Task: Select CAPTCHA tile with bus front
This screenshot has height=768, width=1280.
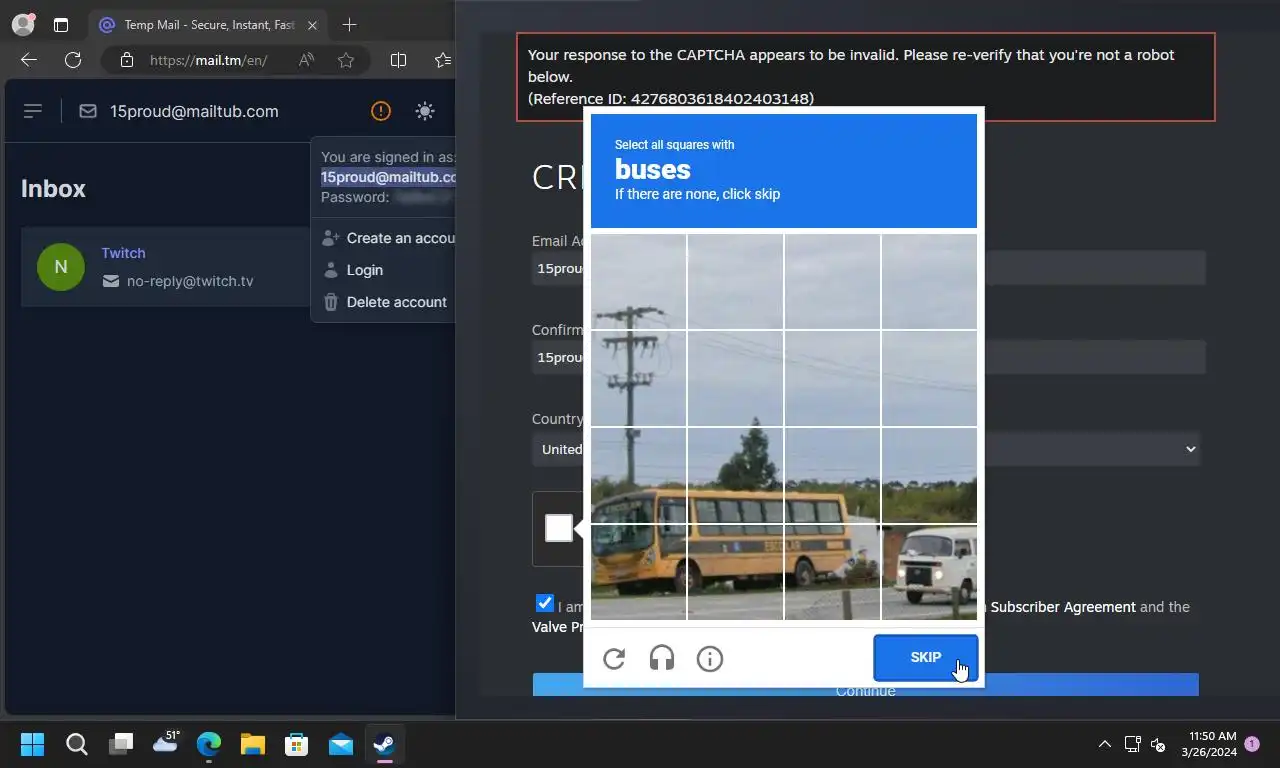Action: 638,572
